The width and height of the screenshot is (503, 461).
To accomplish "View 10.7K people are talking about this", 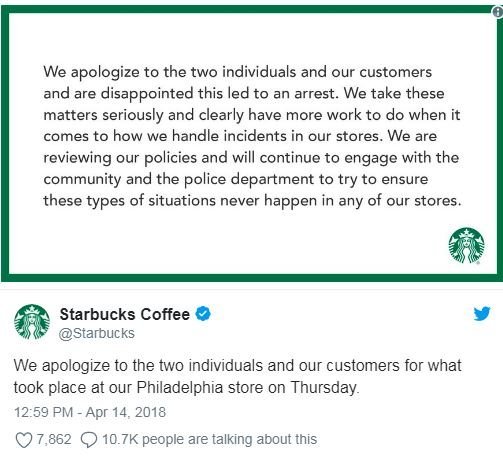I will point(209,439).
